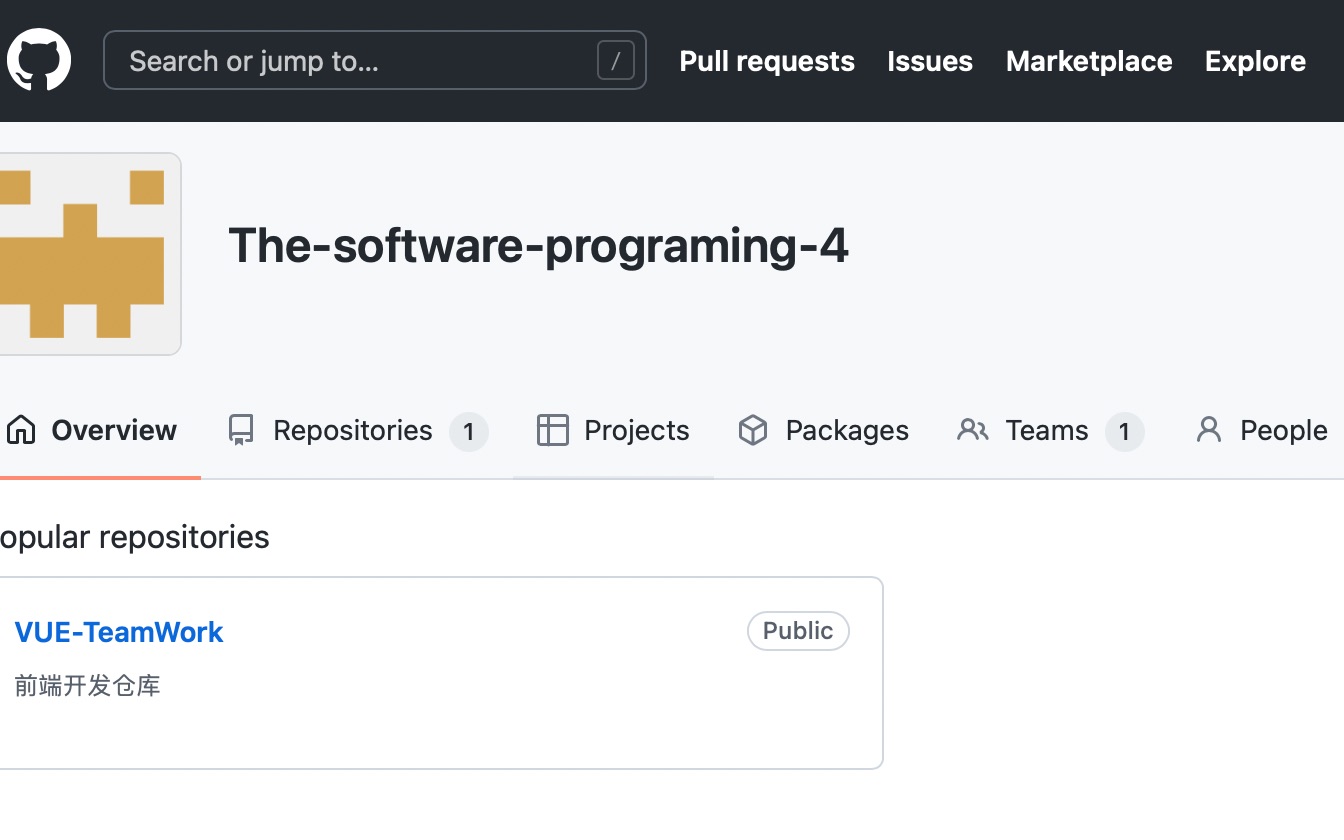
Task: Click the Repositories book icon
Action: pos(240,430)
